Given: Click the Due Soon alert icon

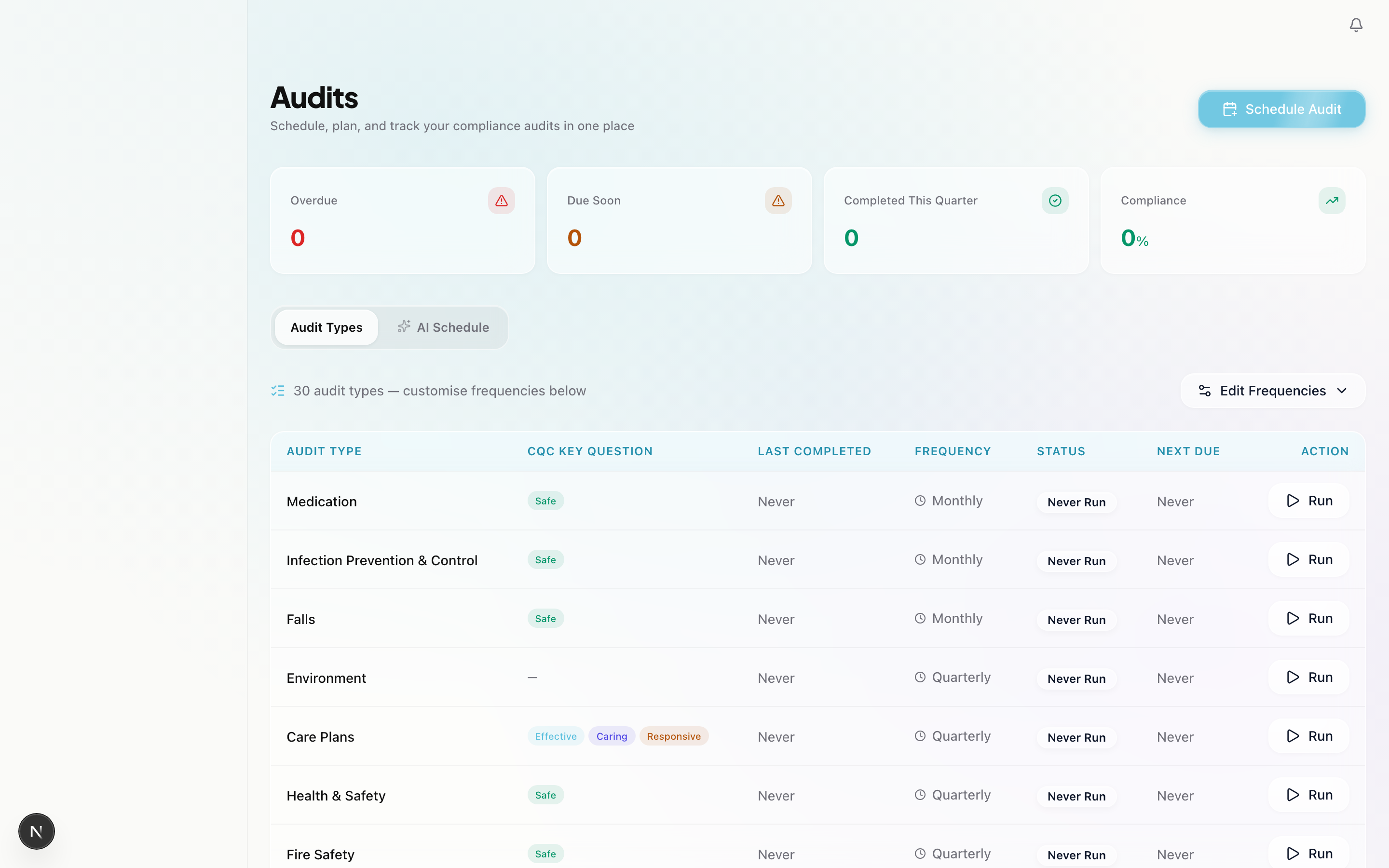Looking at the screenshot, I should [x=778, y=200].
